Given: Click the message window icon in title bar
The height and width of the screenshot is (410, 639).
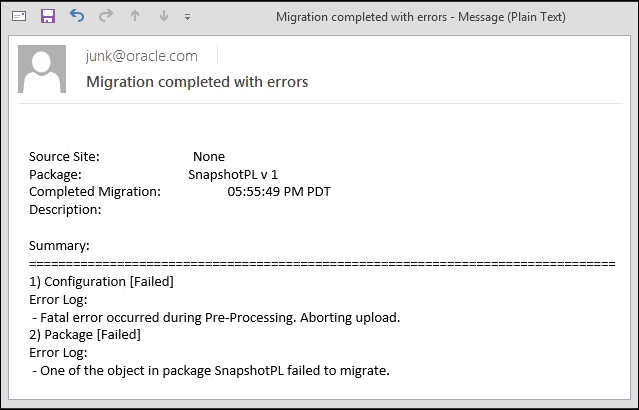Looking at the screenshot, I should [x=19, y=17].
